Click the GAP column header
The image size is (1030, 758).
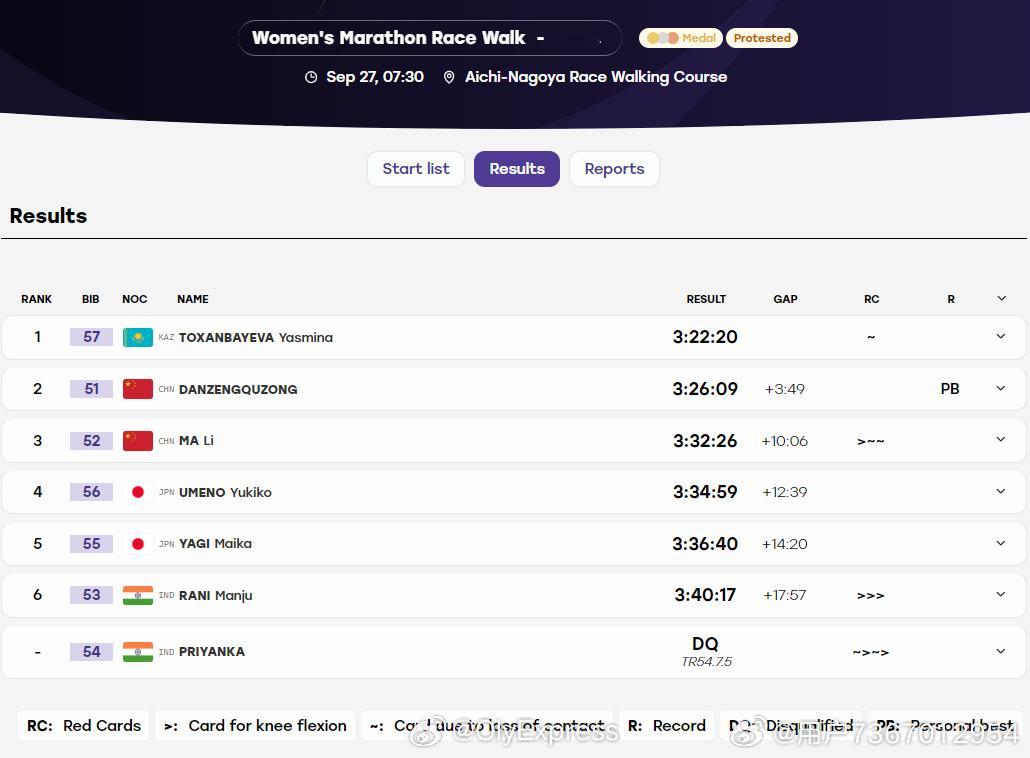[x=785, y=299]
